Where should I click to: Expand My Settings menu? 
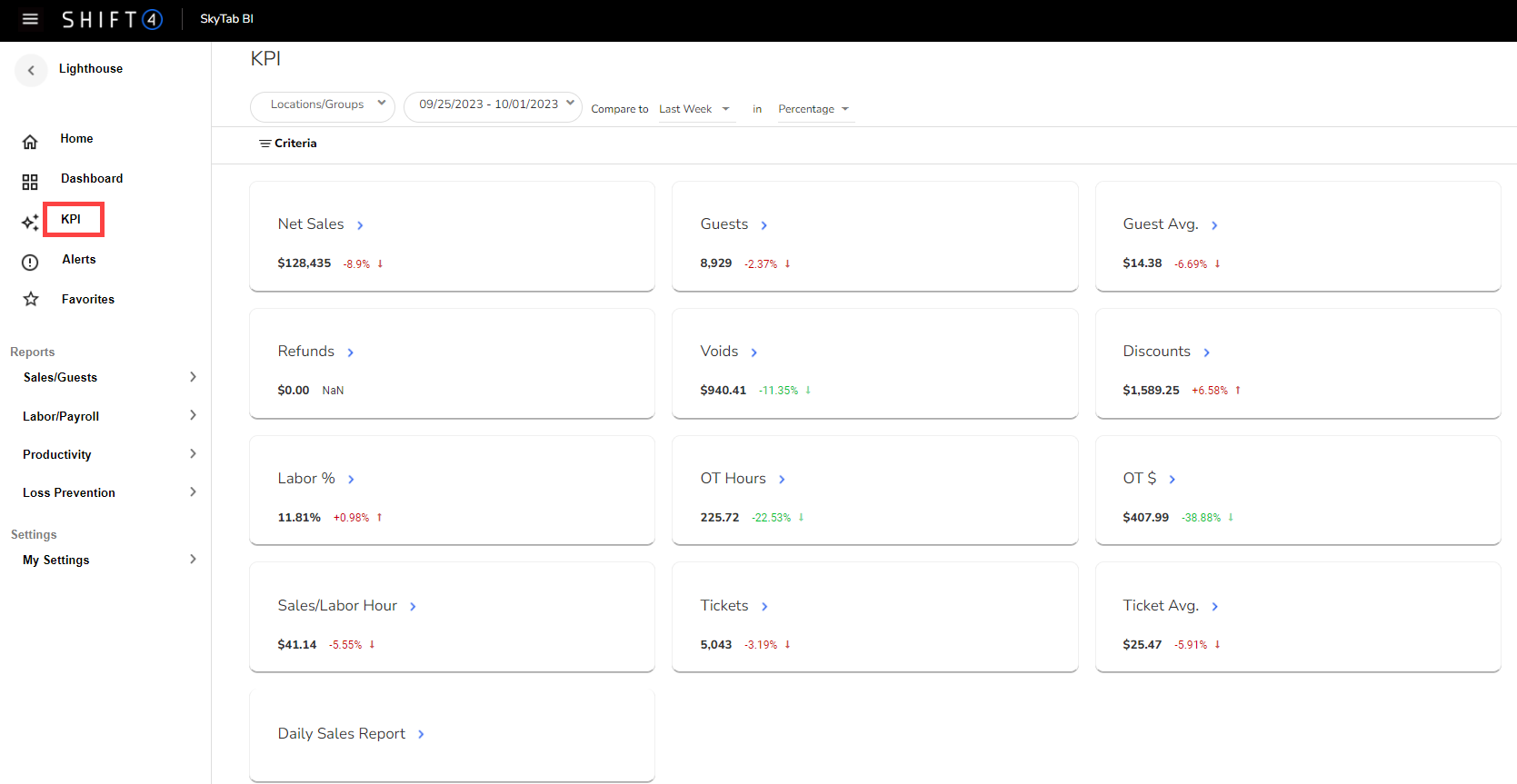click(109, 560)
